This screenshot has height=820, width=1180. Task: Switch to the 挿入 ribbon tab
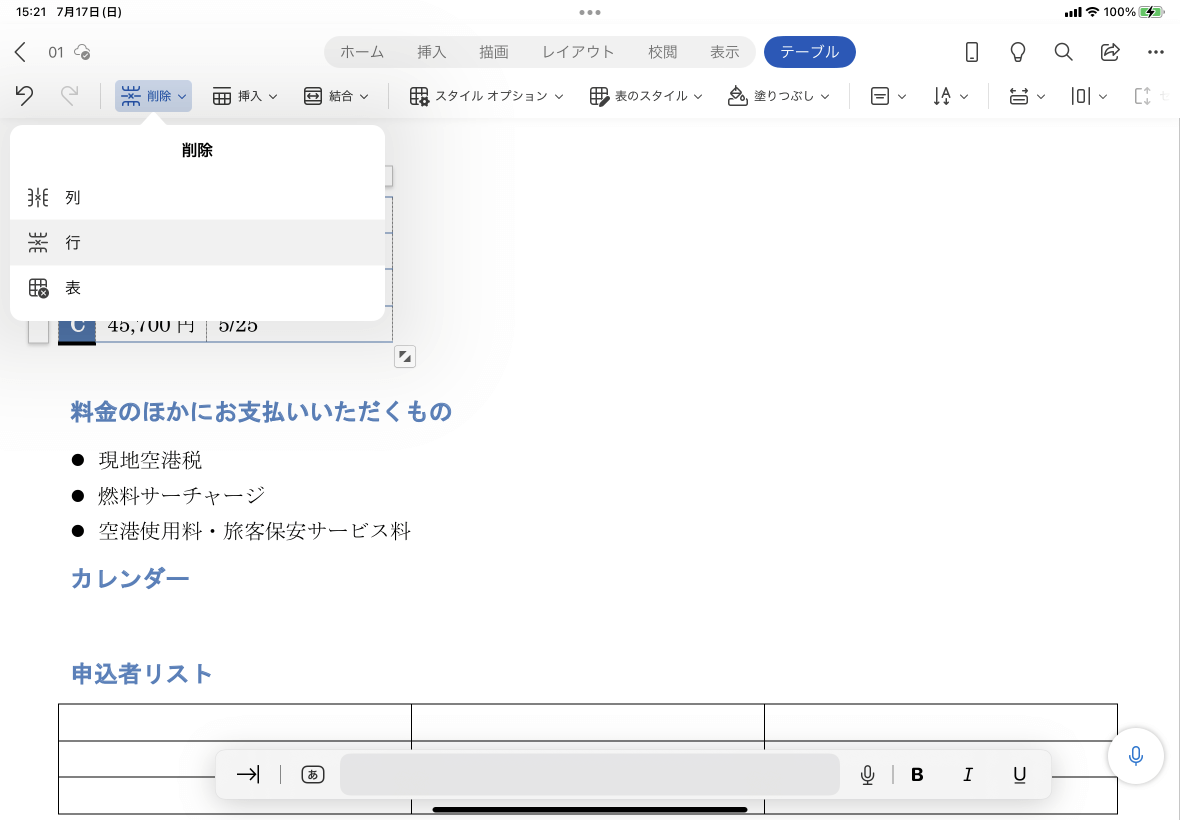[x=432, y=52]
